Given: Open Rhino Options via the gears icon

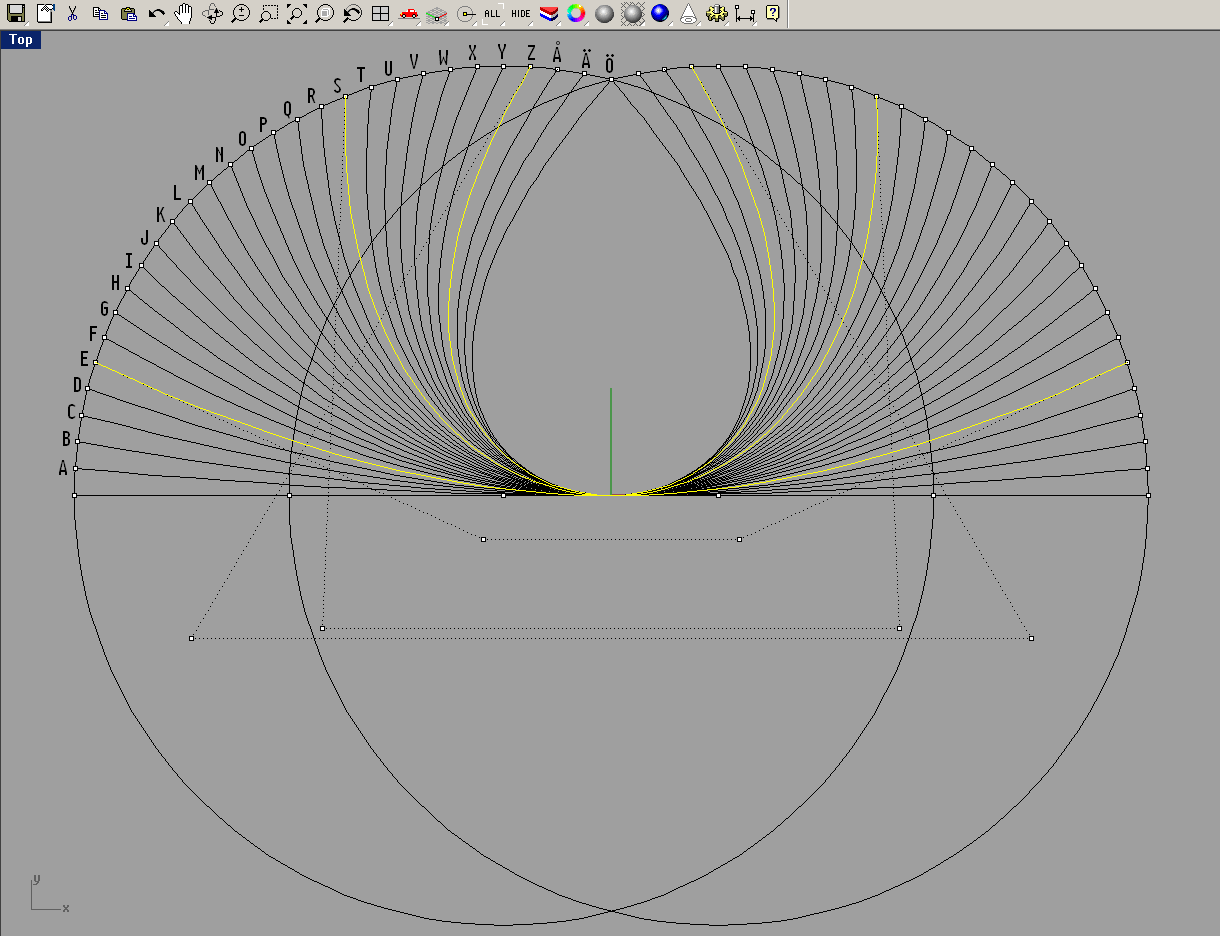Looking at the screenshot, I should click(x=716, y=14).
